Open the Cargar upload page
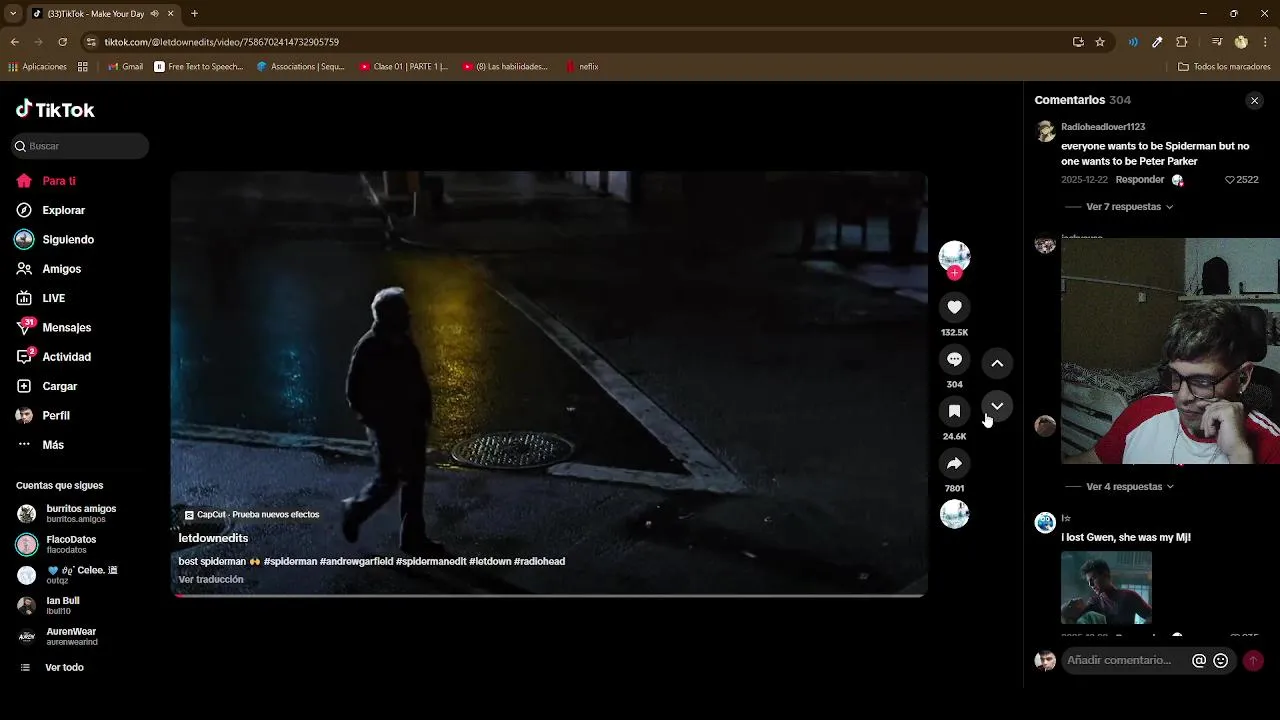 (47, 386)
